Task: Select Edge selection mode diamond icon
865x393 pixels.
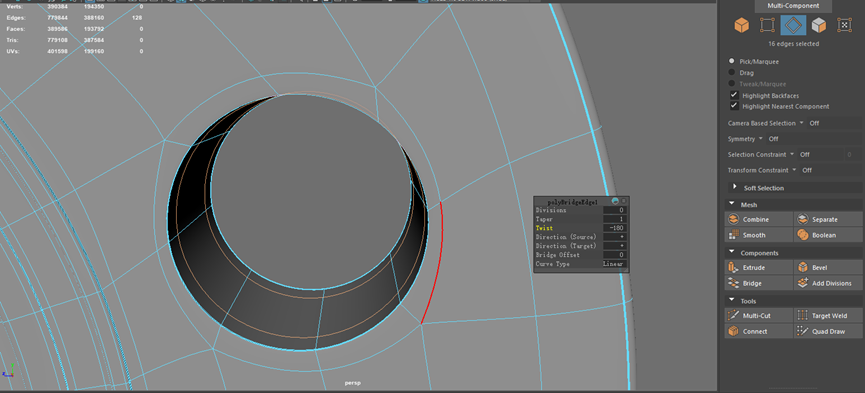Action: 793,25
